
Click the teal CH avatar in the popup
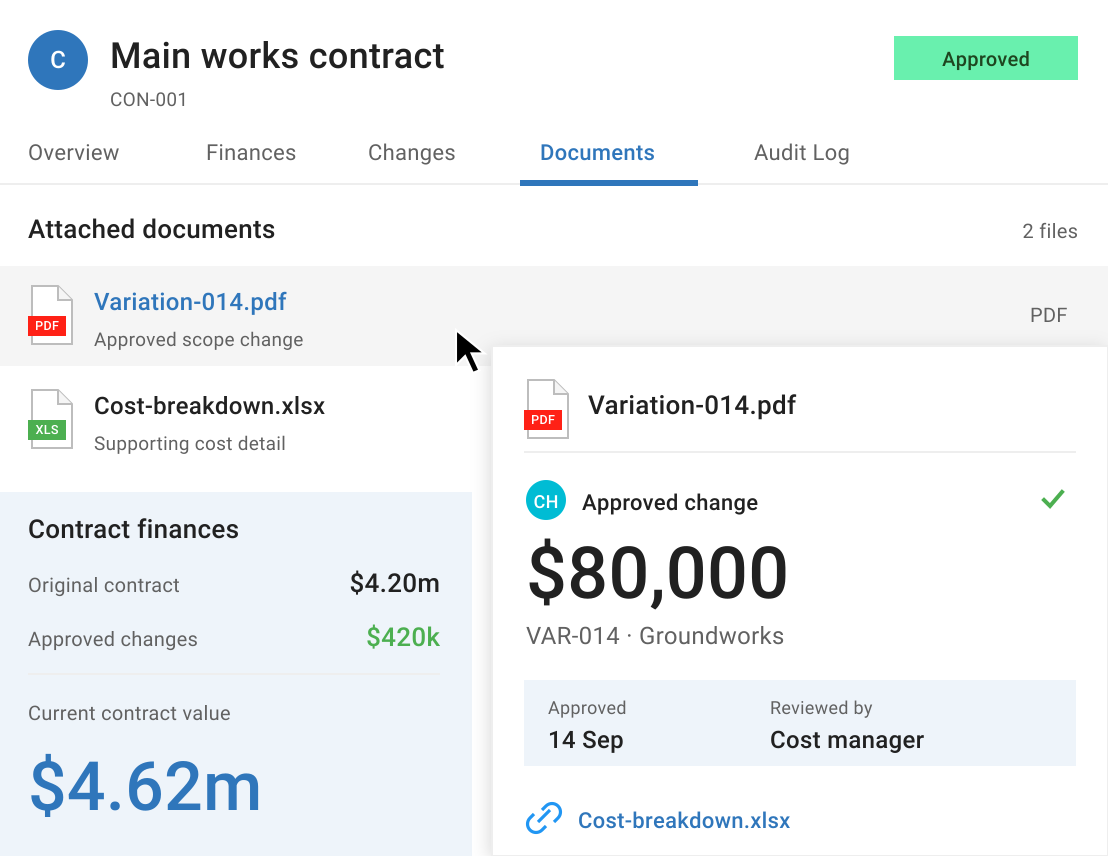coord(546,500)
